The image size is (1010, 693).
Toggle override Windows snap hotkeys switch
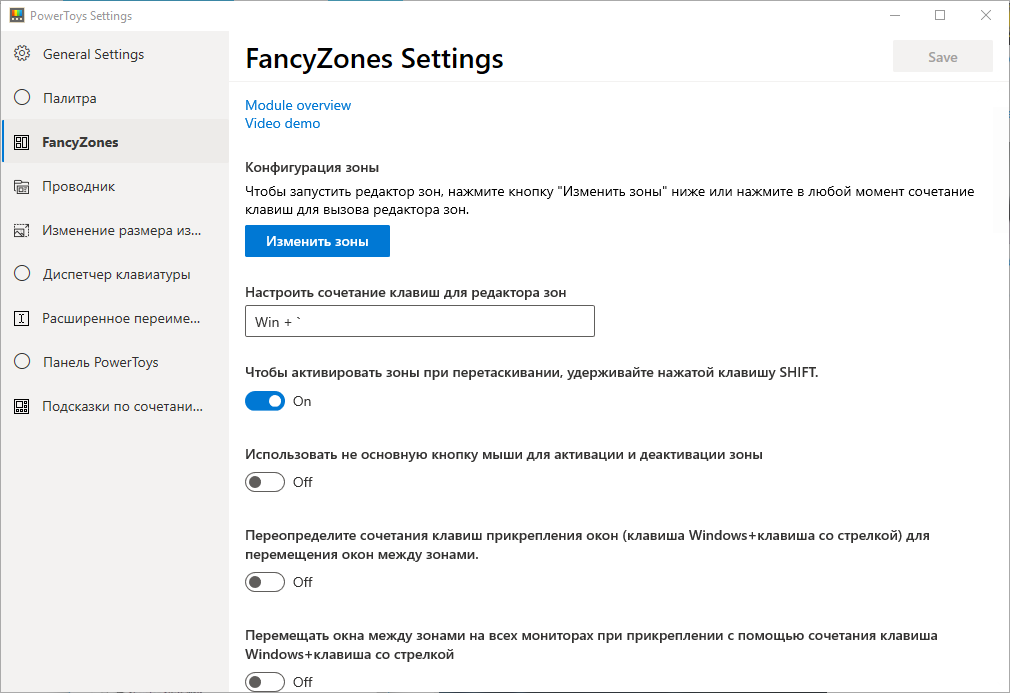click(265, 582)
